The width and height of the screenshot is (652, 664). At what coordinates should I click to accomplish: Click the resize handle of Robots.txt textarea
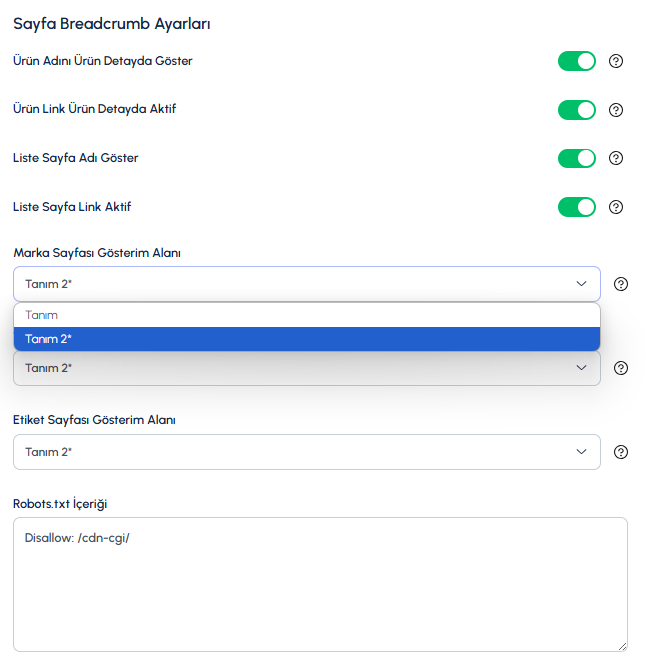coord(622,647)
